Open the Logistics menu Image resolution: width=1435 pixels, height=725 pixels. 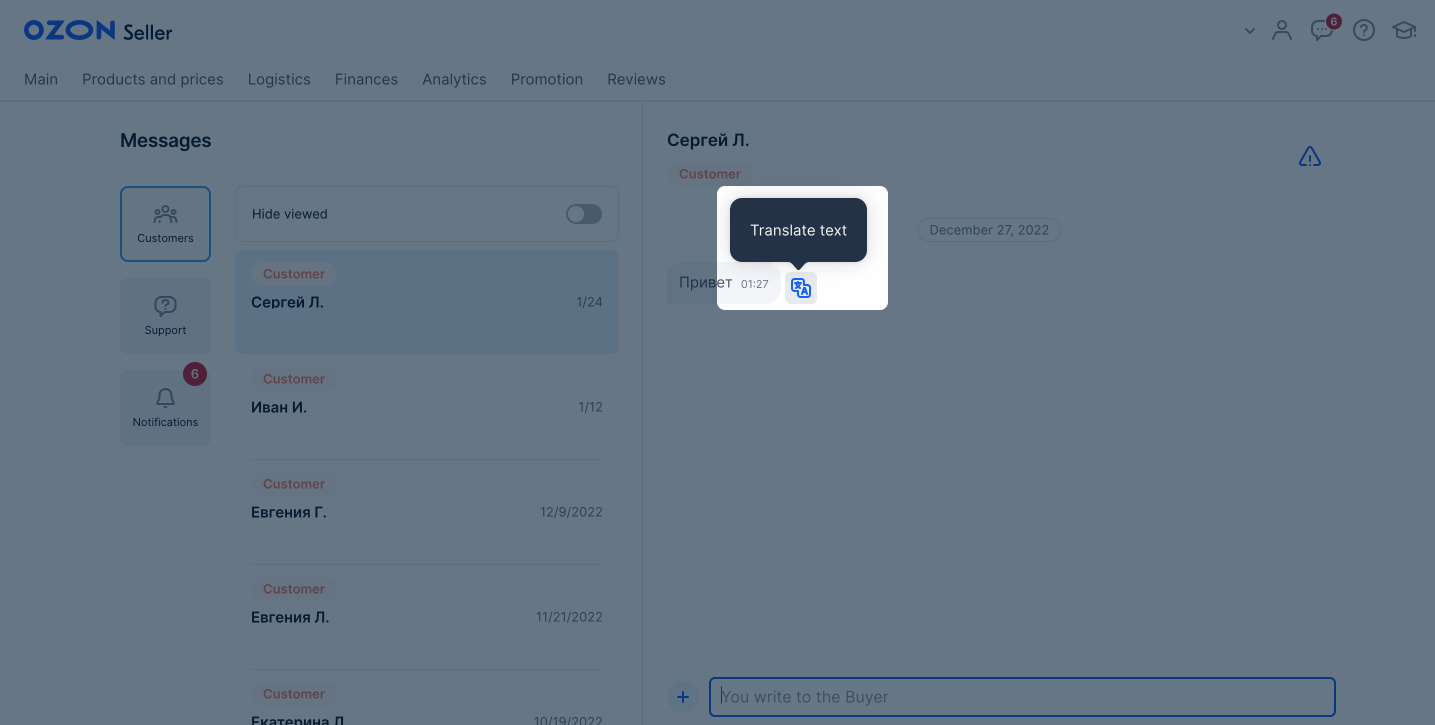pyautogui.click(x=279, y=79)
